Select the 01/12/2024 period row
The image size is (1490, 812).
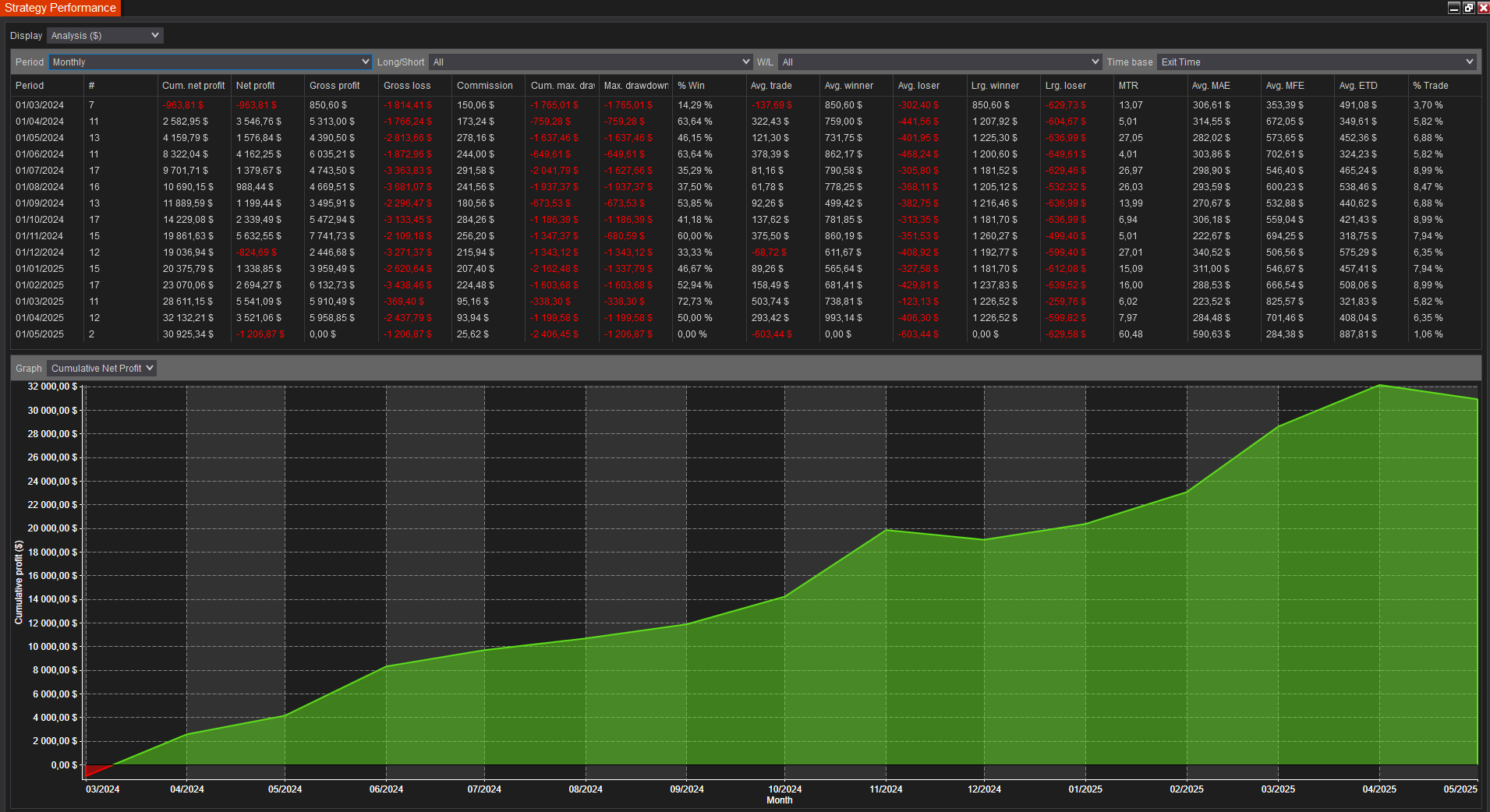click(x=745, y=252)
